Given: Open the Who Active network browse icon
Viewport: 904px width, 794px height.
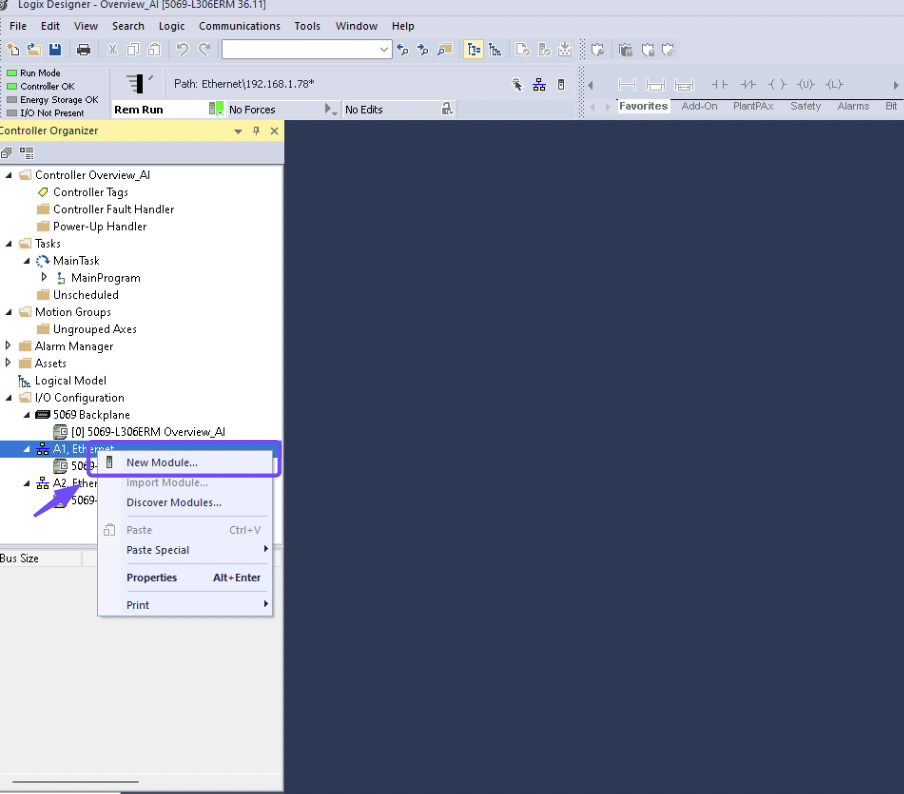Looking at the screenshot, I should [539, 84].
